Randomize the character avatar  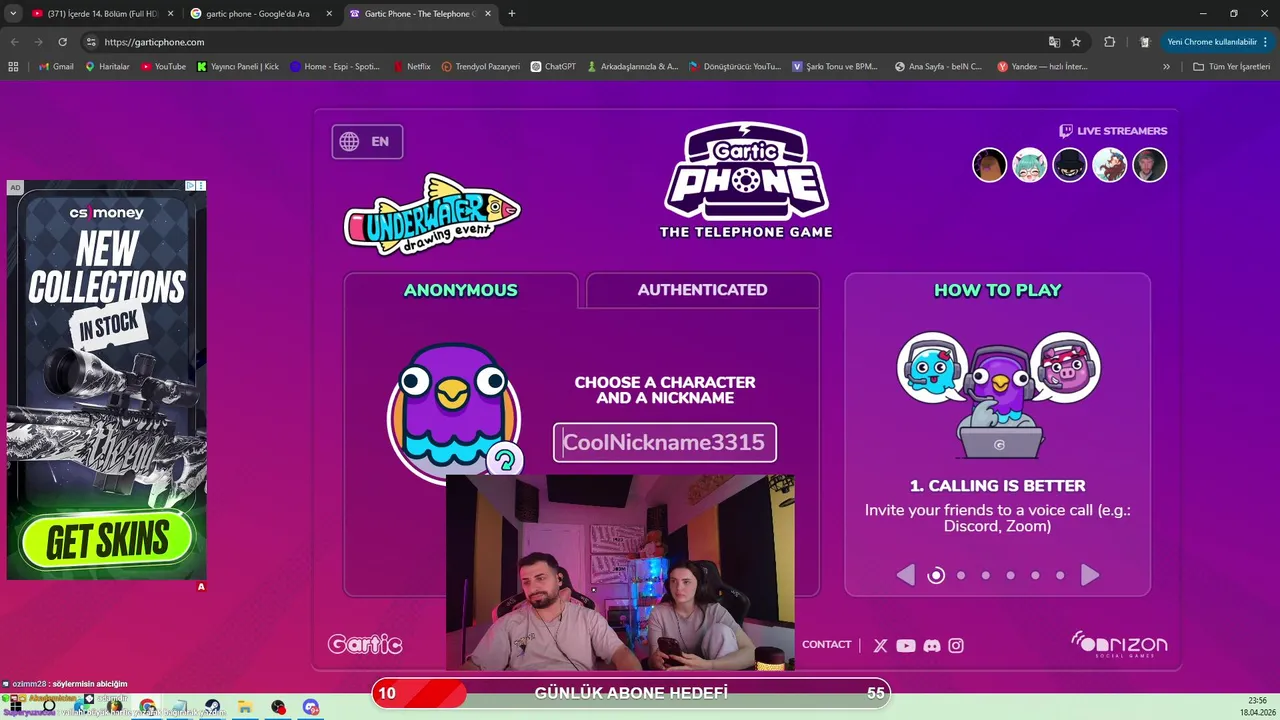(x=505, y=460)
